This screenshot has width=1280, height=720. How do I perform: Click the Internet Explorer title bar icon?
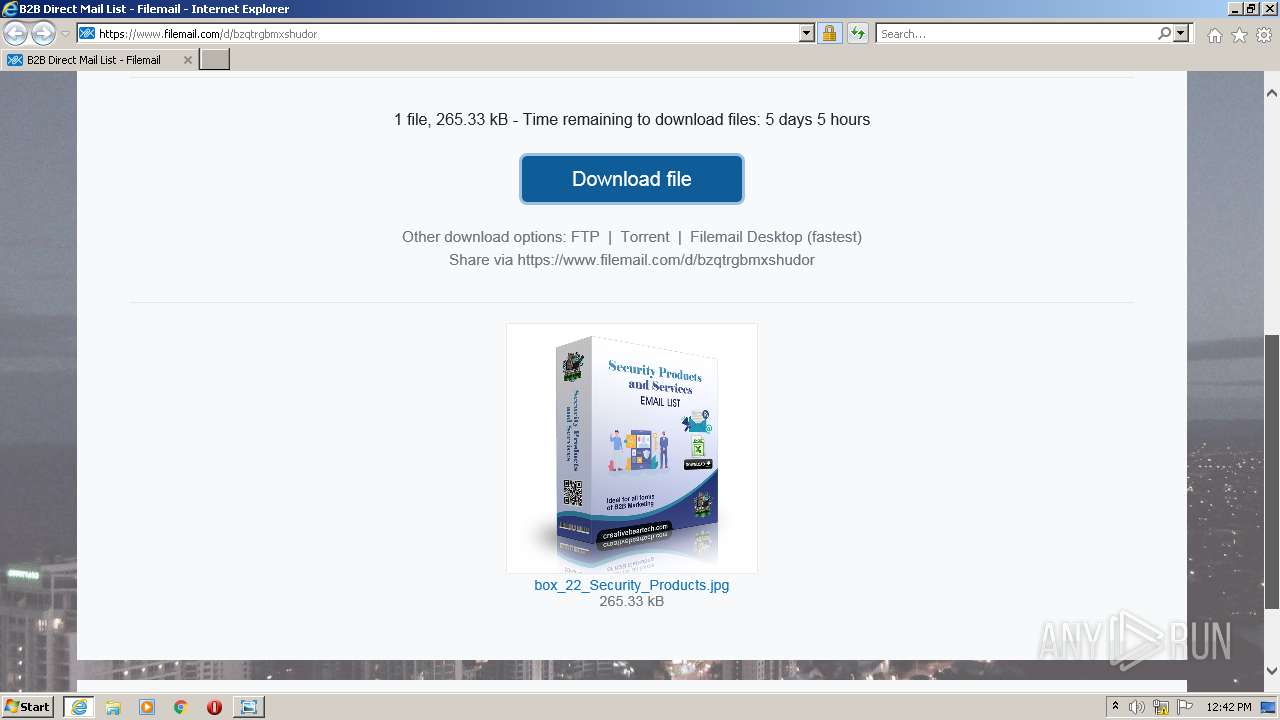pos(10,9)
